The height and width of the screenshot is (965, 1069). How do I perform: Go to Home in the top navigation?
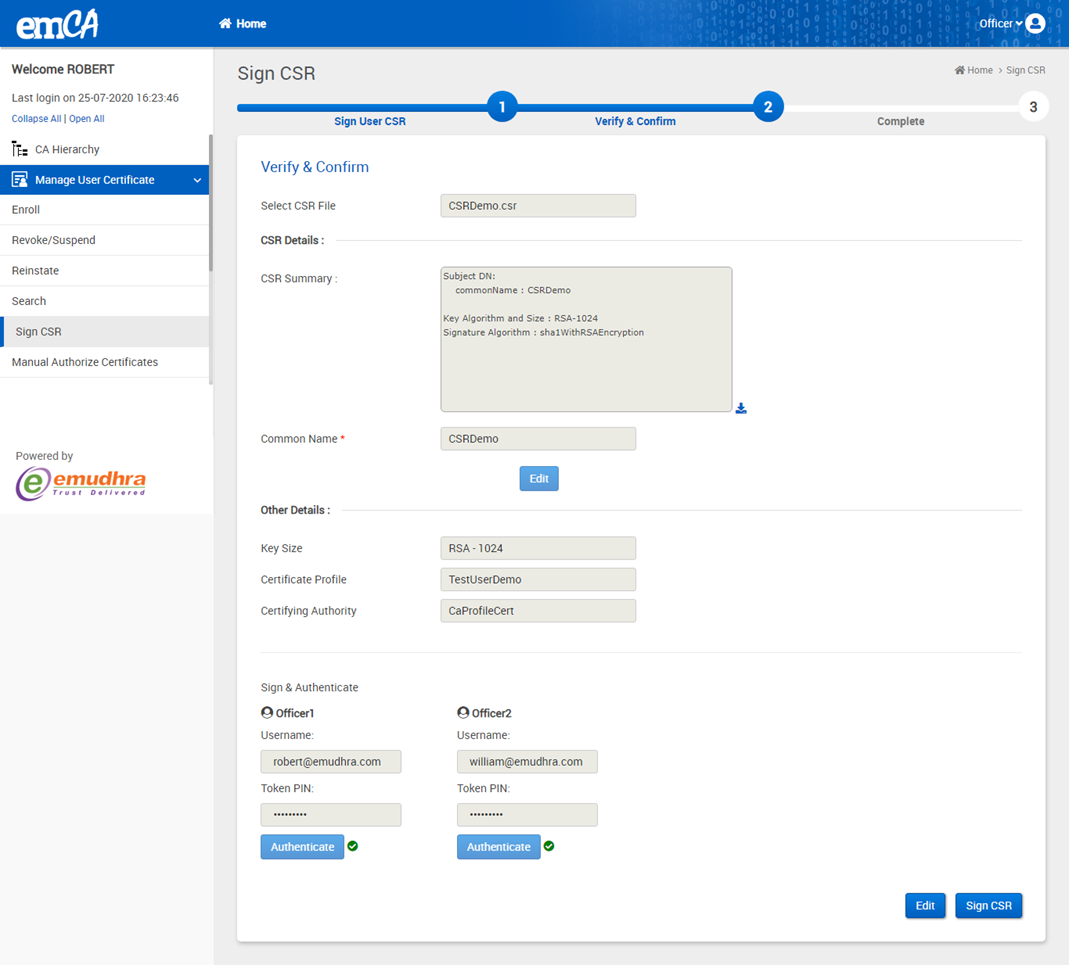(x=243, y=24)
